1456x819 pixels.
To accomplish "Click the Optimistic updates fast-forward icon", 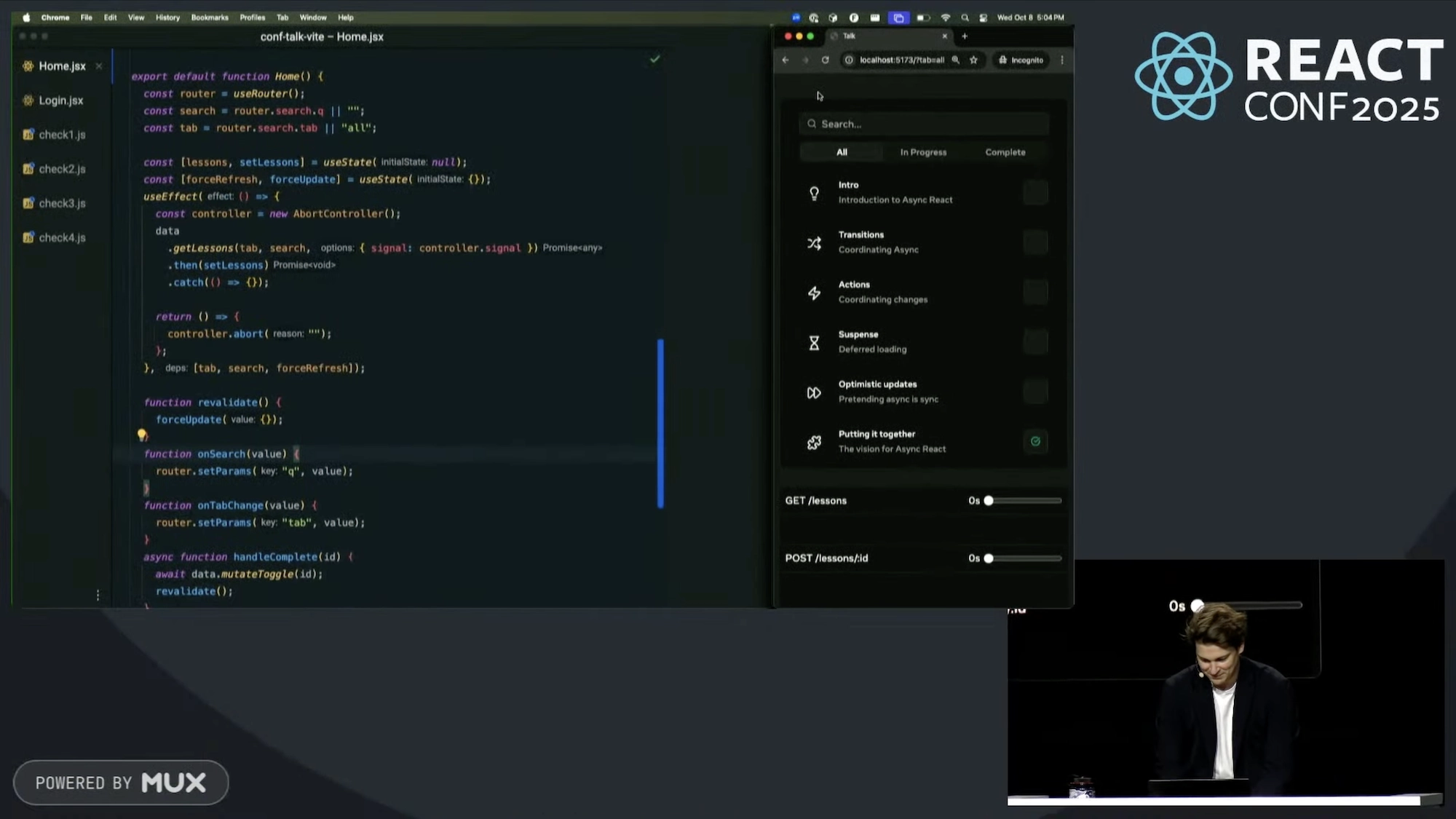I will tap(814, 393).
